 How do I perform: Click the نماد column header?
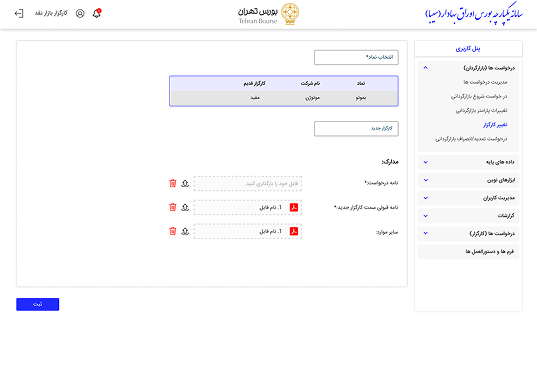pos(361,83)
